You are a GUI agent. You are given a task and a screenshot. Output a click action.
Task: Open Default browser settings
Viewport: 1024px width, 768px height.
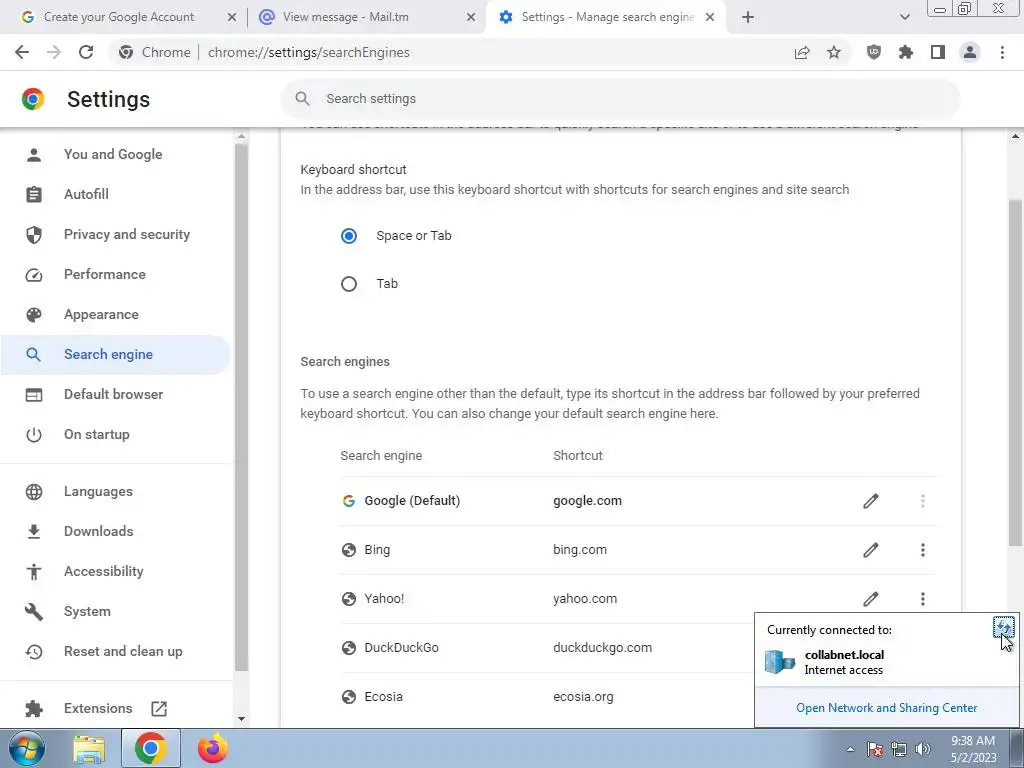(116, 394)
